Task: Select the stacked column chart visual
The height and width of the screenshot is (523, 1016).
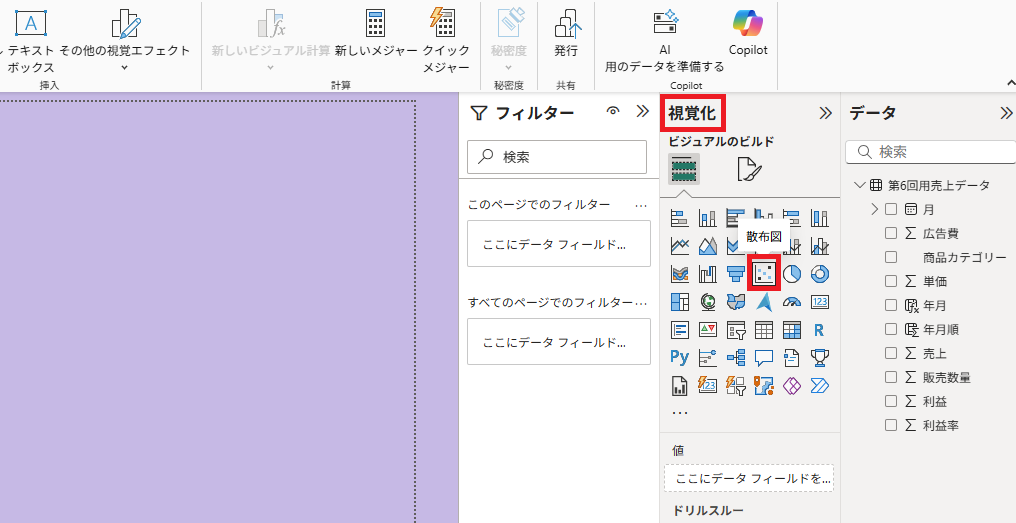Action: pos(708,218)
